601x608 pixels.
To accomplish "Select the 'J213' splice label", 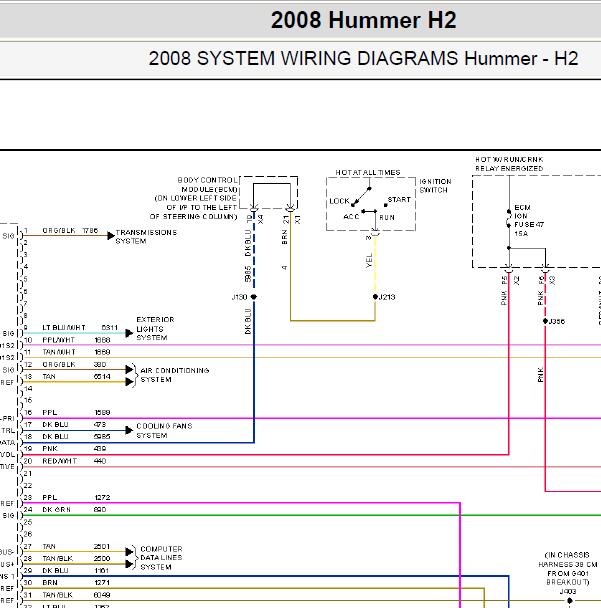I will pyautogui.click(x=387, y=297).
